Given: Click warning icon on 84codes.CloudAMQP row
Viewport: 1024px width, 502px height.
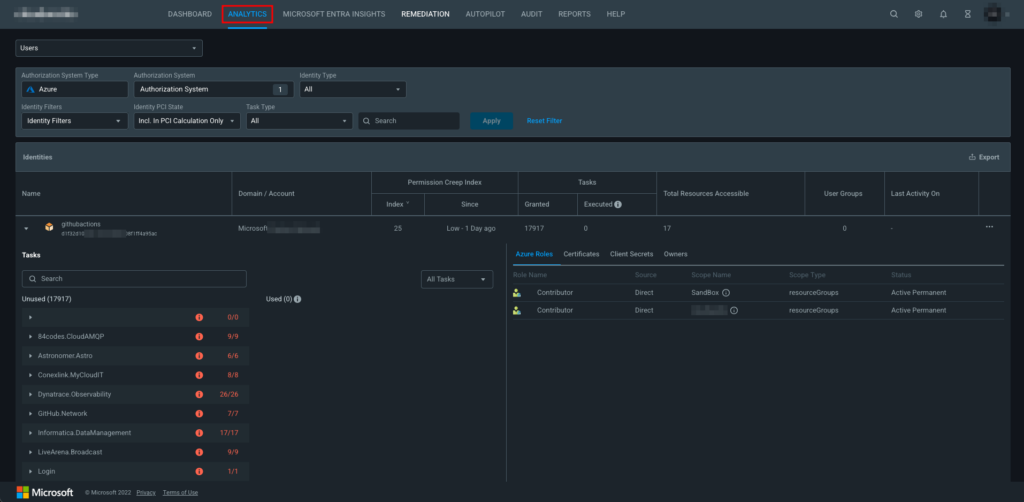Looking at the screenshot, I should coord(199,337).
